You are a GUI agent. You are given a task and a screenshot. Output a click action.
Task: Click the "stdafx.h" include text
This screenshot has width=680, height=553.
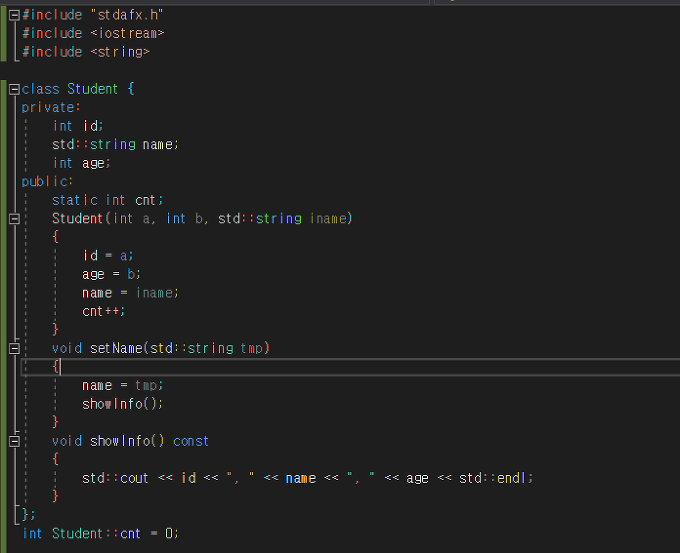click(127, 15)
